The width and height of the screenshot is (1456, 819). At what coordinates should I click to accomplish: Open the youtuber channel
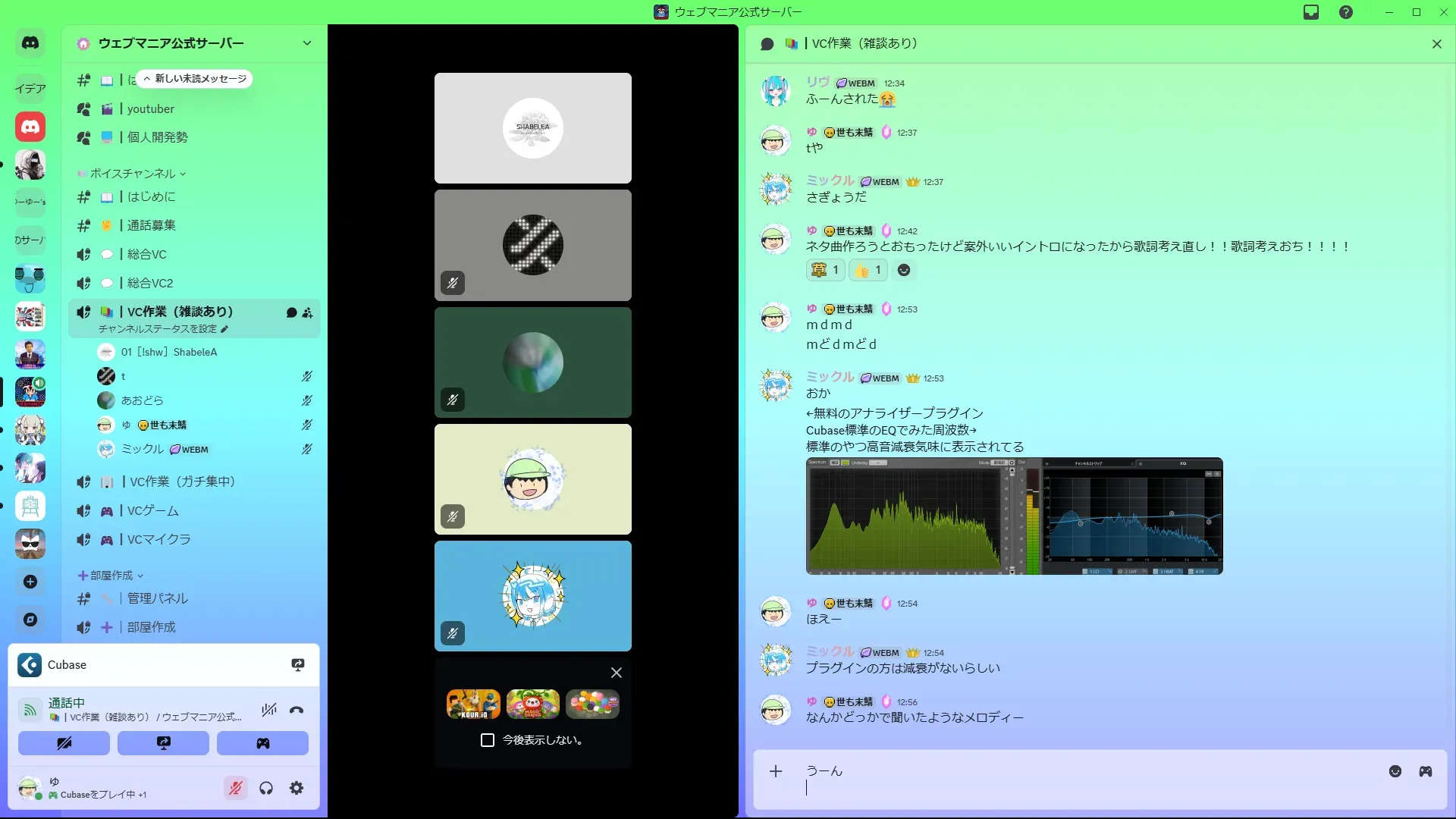pyautogui.click(x=151, y=109)
